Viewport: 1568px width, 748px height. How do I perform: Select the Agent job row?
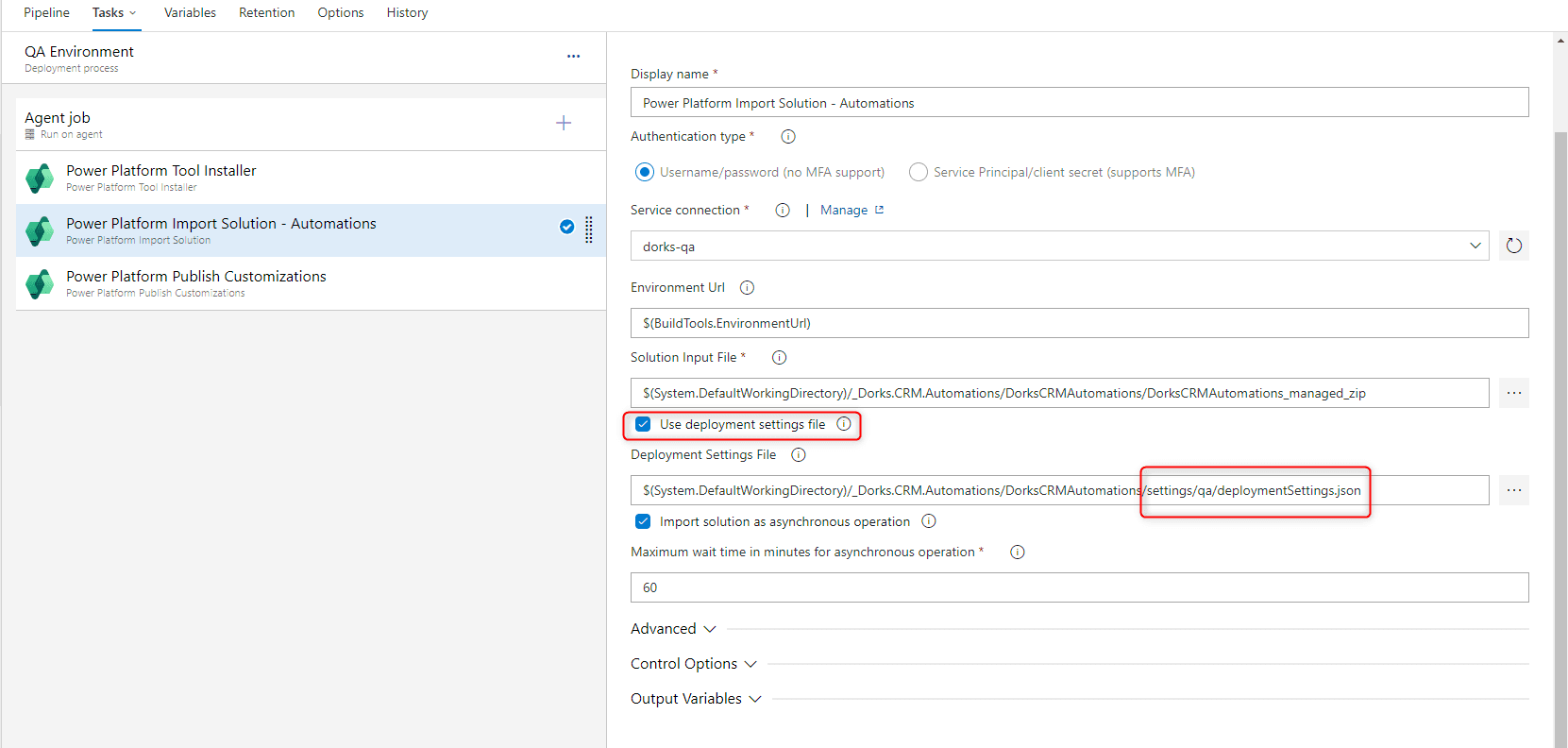click(312, 125)
